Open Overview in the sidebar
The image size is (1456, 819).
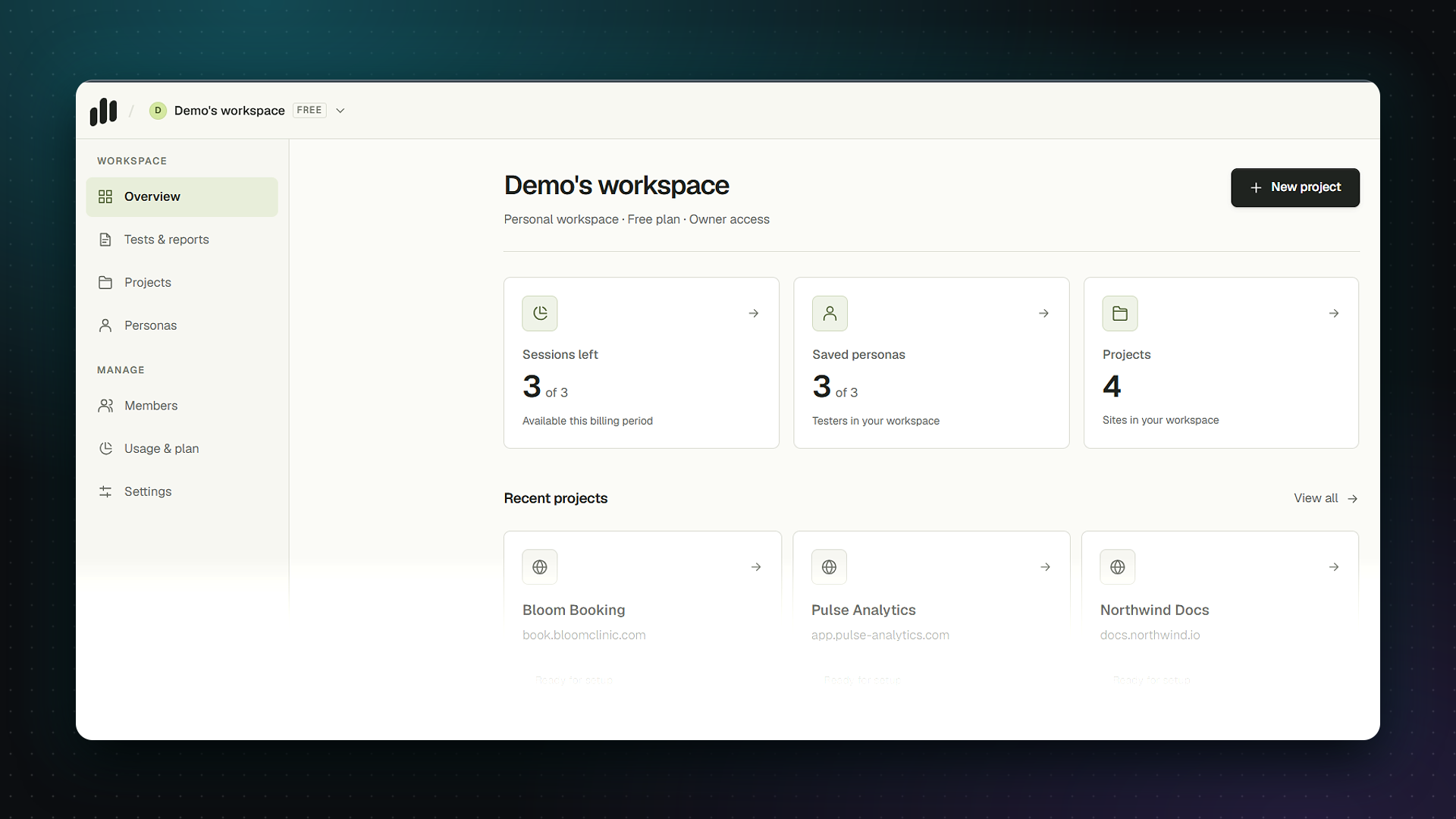(182, 197)
